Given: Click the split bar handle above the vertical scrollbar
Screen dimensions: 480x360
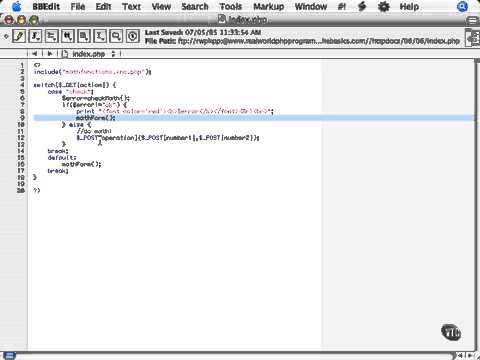Looking at the screenshot, I should click(477, 61).
